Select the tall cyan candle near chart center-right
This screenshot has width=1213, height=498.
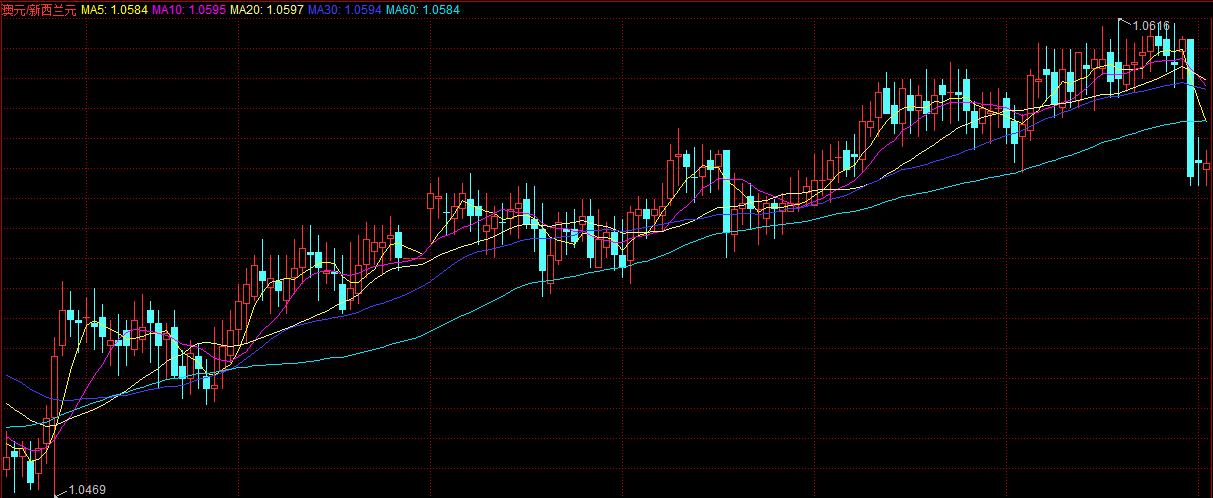(727, 190)
